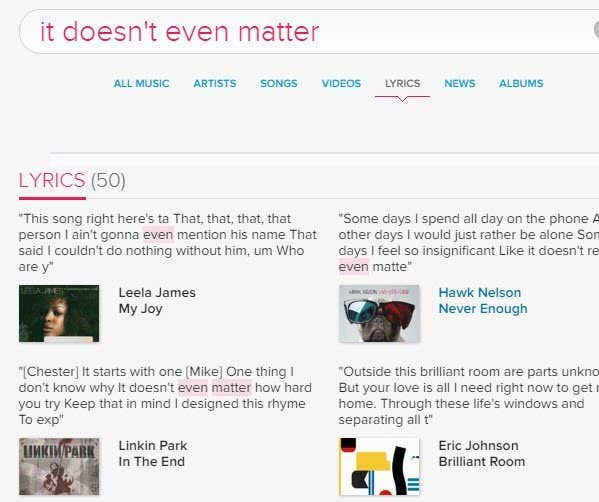The height and width of the screenshot is (502, 599).
Task: Click the search field containing 'it doesn't even matter'
Action: 309,32
